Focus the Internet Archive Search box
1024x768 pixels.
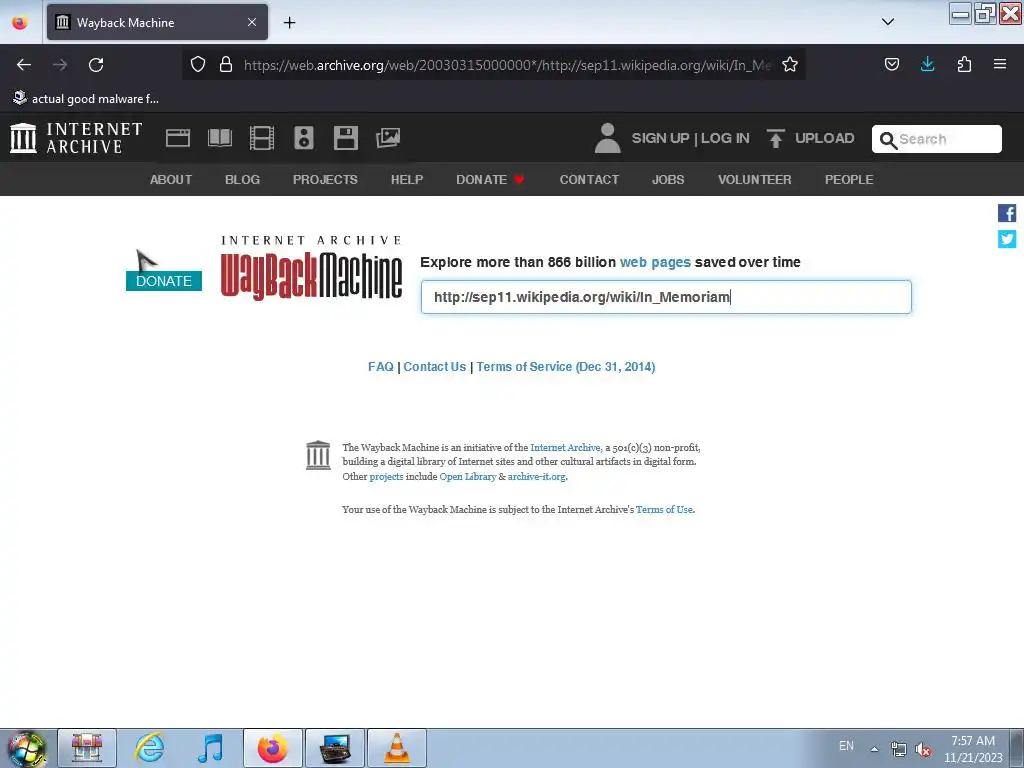click(x=936, y=139)
